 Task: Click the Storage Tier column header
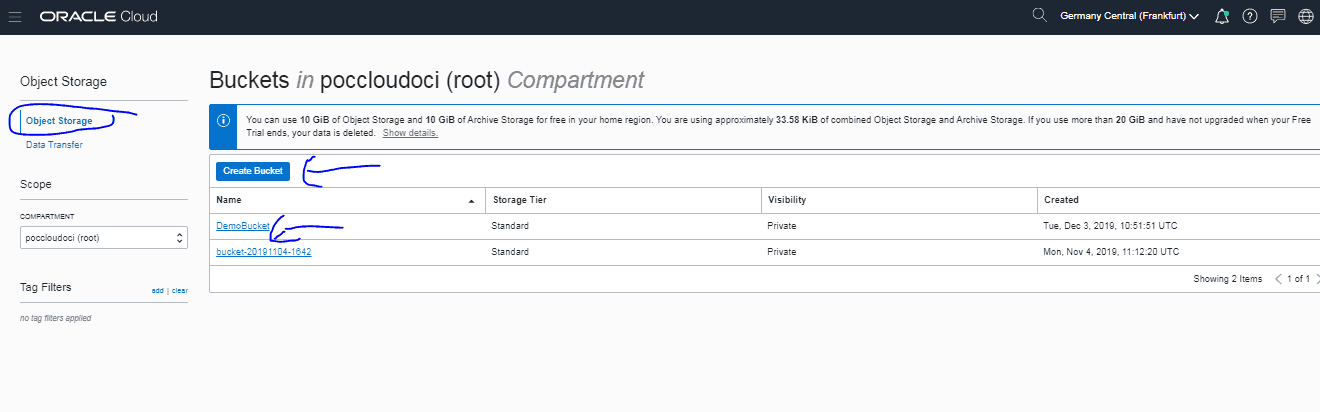click(x=519, y=200)
